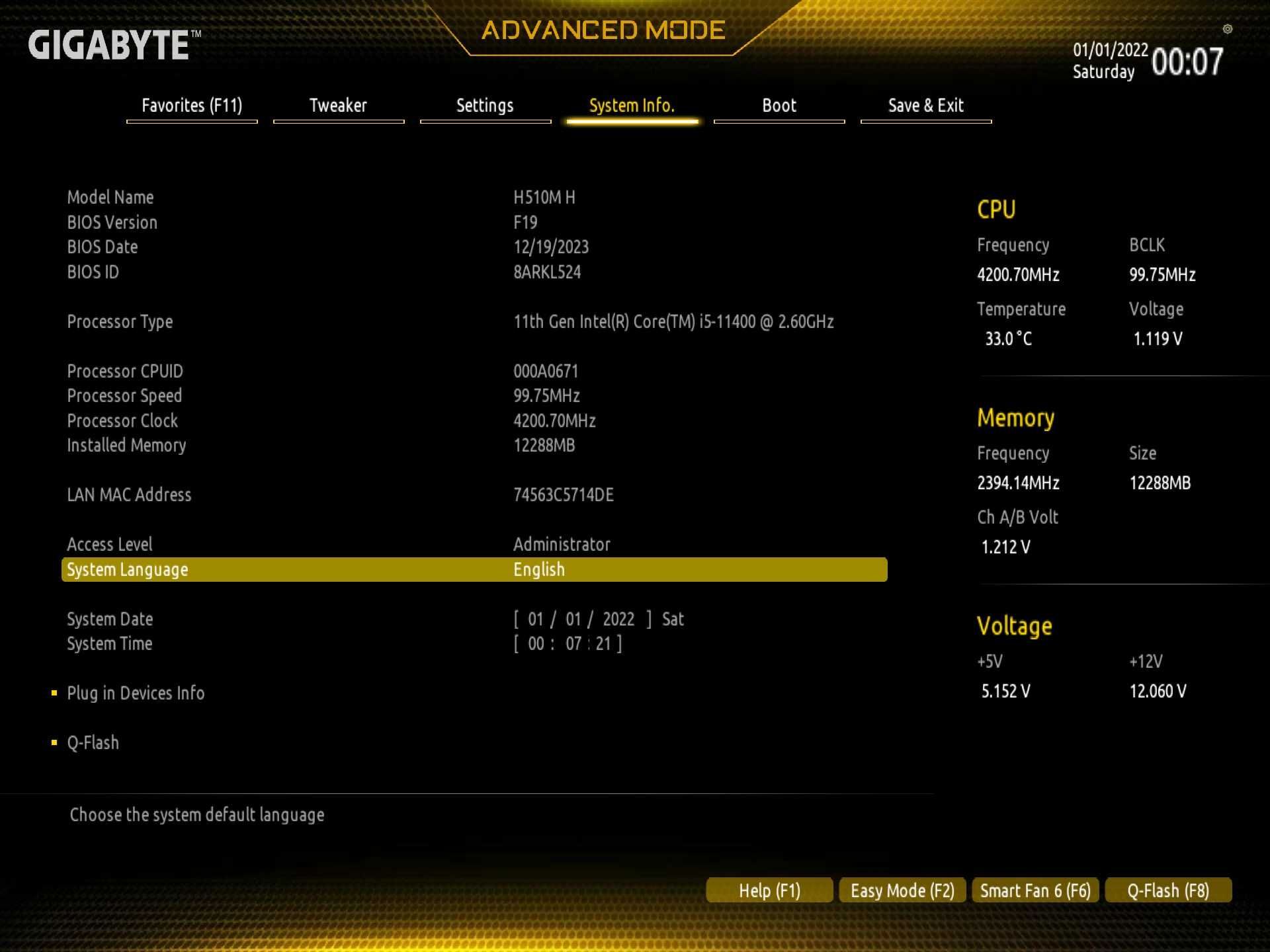This screenshot has width=1270, height=952.
Task: Launch Q-Flash (F8) from the bottom bar
Action: click(1168, 890)
